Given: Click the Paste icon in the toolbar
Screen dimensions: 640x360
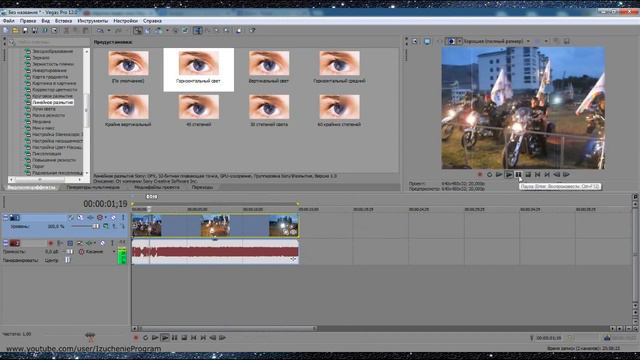Looking at the screenshot, I should coord(86,31).
